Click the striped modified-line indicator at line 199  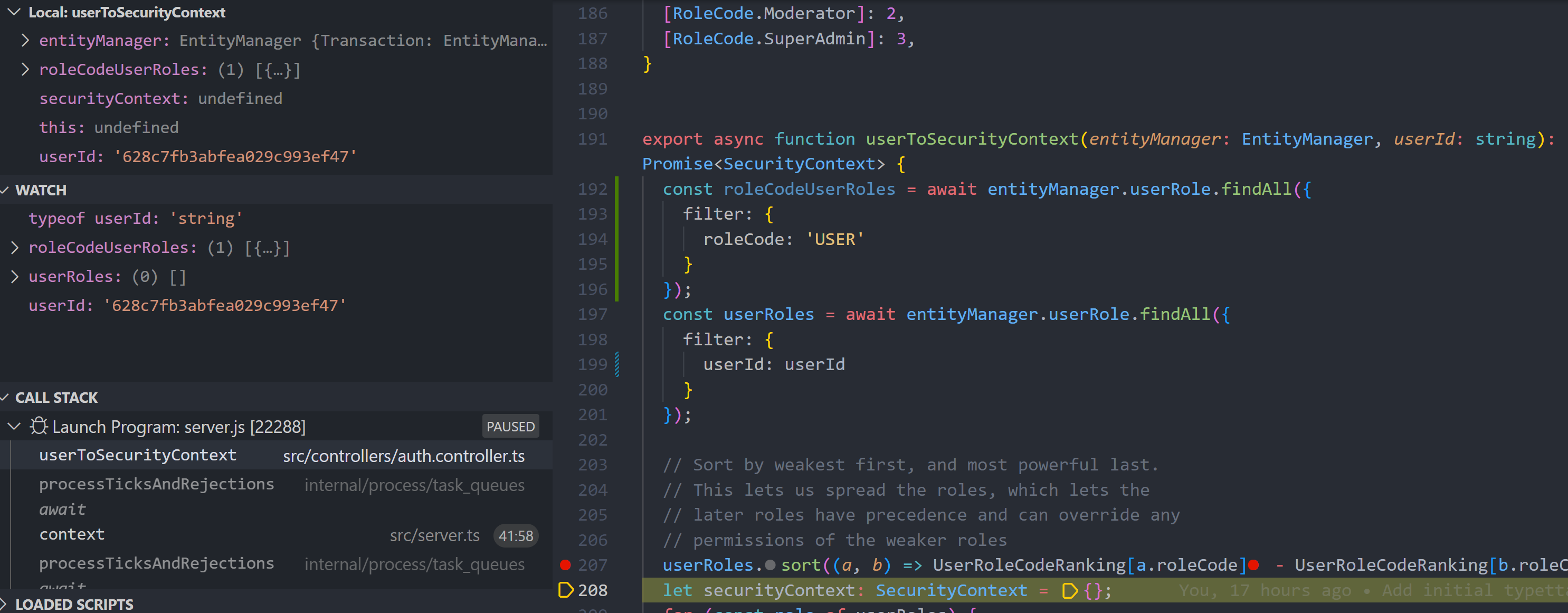617,363
